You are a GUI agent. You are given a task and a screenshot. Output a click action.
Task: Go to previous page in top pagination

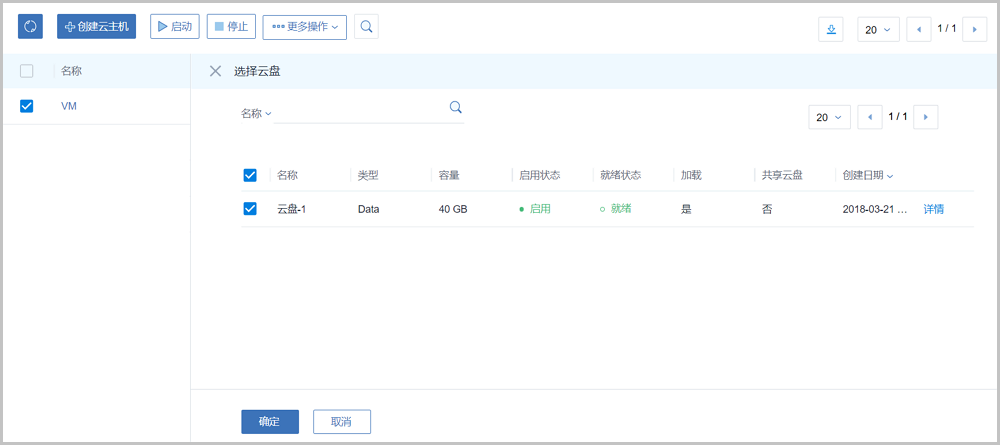click(x=918, y=30)
